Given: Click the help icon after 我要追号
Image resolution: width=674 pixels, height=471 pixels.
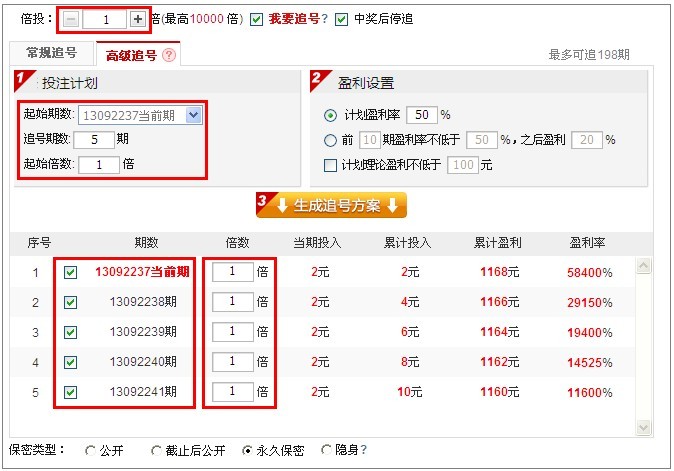Looking at the screenshot, I should 325,20.
